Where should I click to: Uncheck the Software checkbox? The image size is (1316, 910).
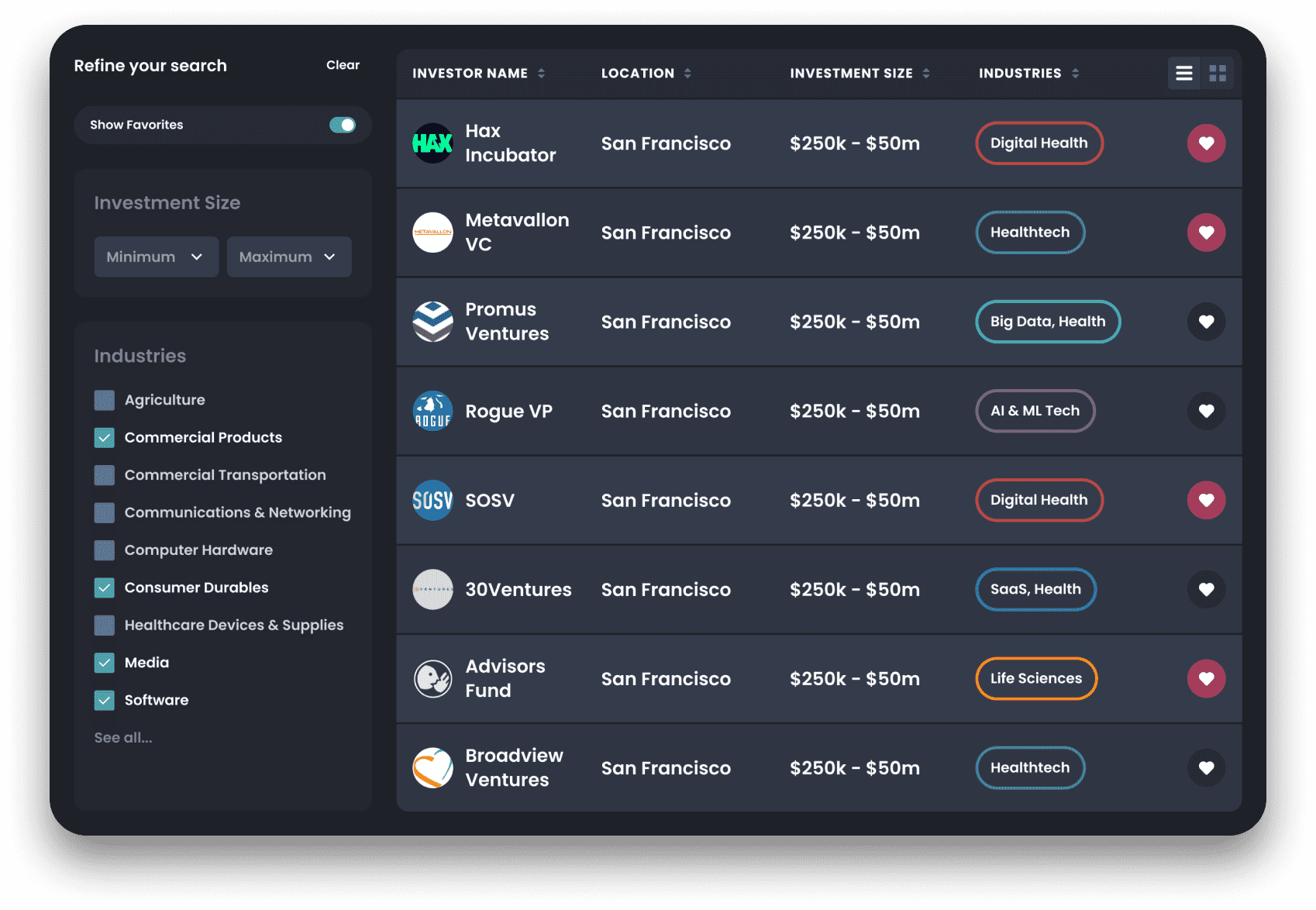tap(104, 700)
